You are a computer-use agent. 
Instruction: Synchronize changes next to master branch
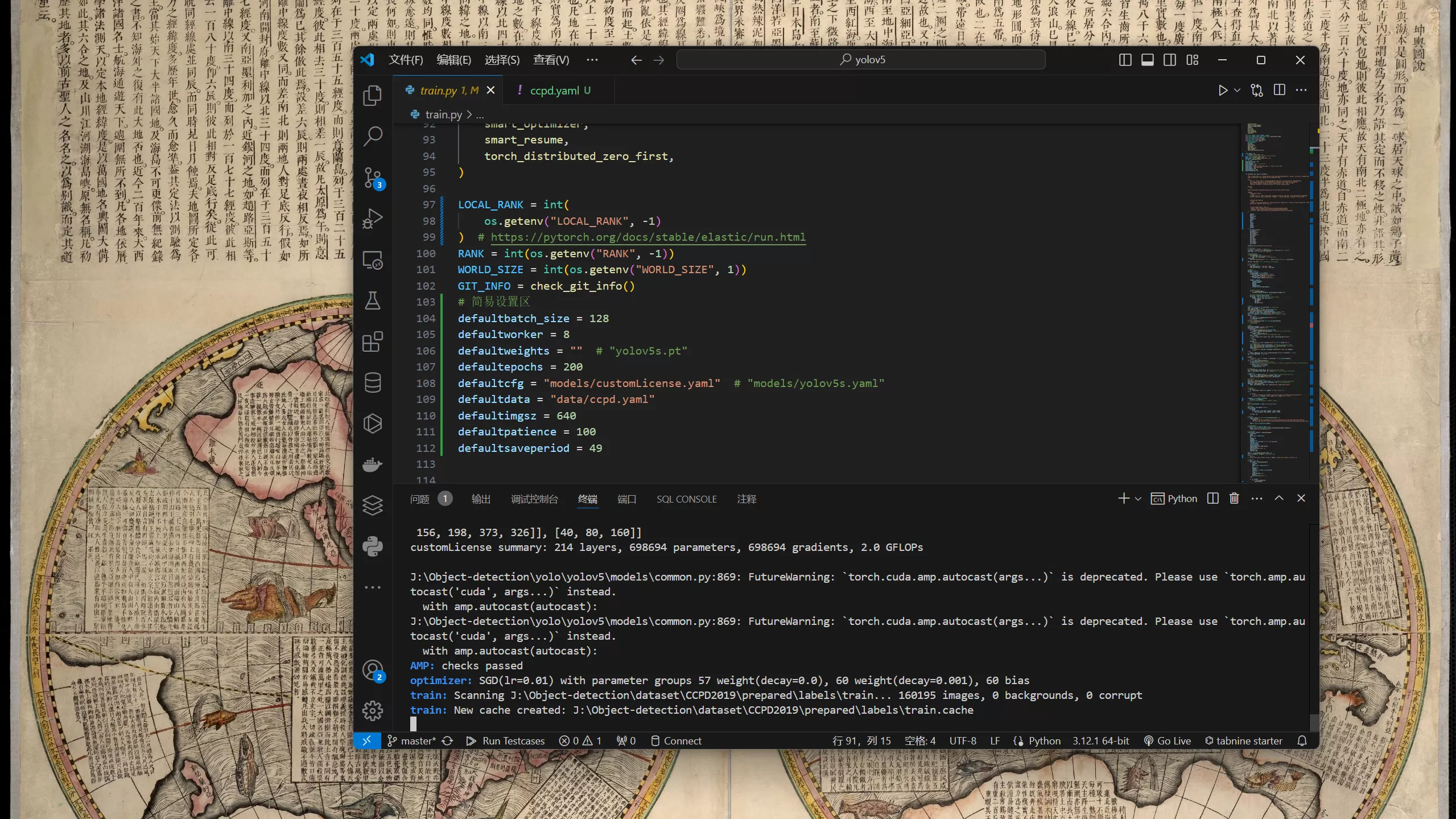pyautogui.click(x=448, y=740)
